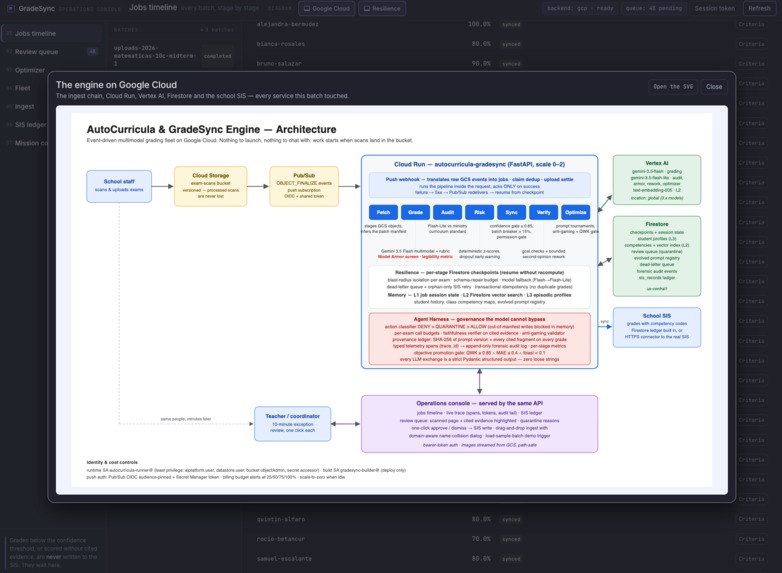Click the completed status badge on batch
Viewport: 782px width, 573px height.
(x=217, y=56)
